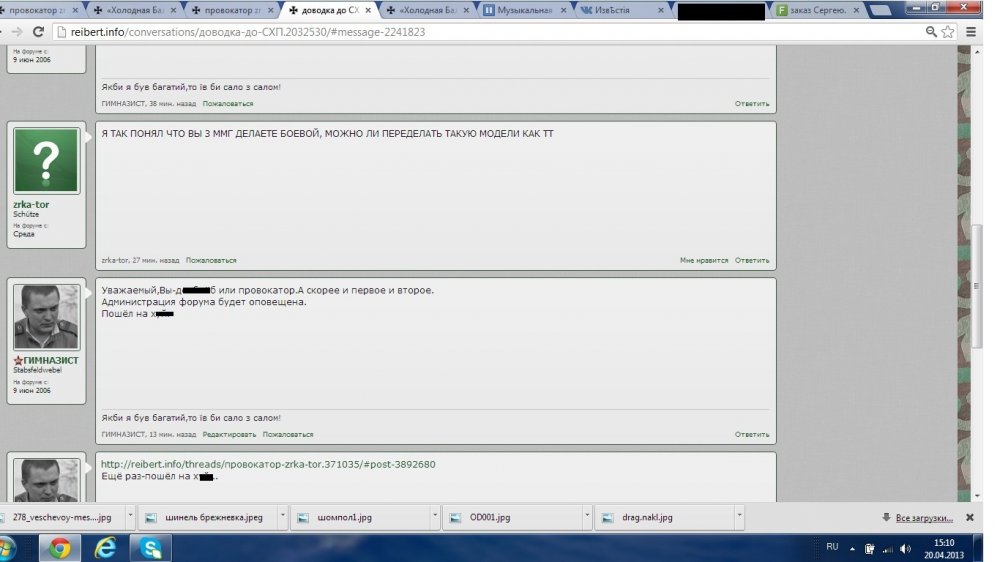The height and width of the screenshot is (562, 1000).
Task: Open downloaded file 278_veschevoy-mes....jpg
Action: click(62, 517)
